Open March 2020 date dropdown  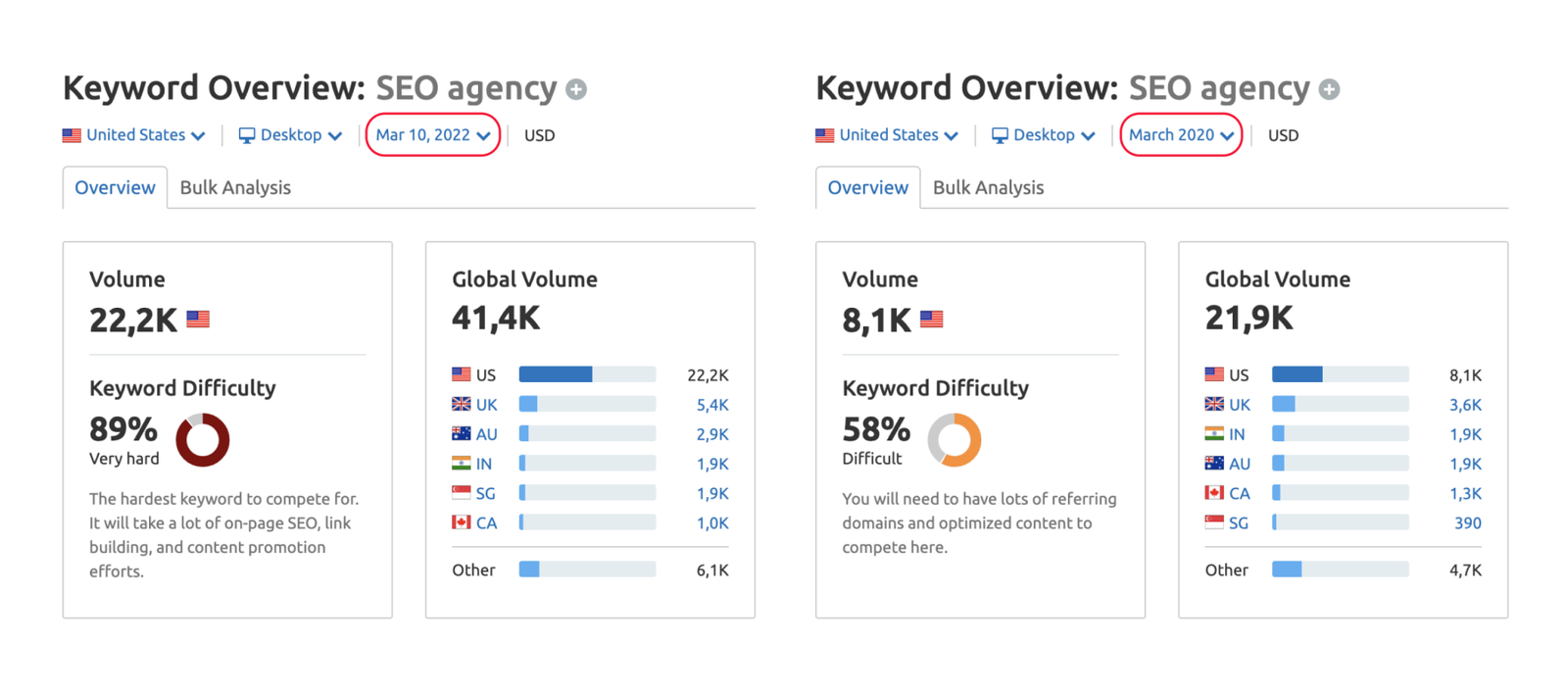click(x=1181, y=135)
